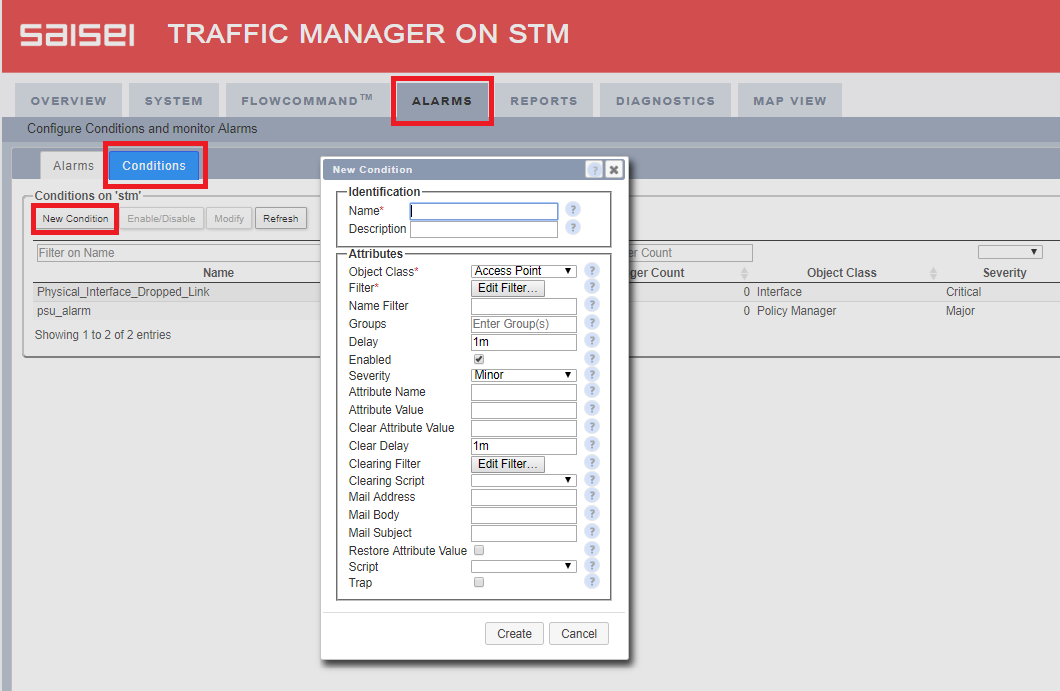Screen dimensions: 1060x691
Task: Click the Mail Address input
Action: pos(524,497)
